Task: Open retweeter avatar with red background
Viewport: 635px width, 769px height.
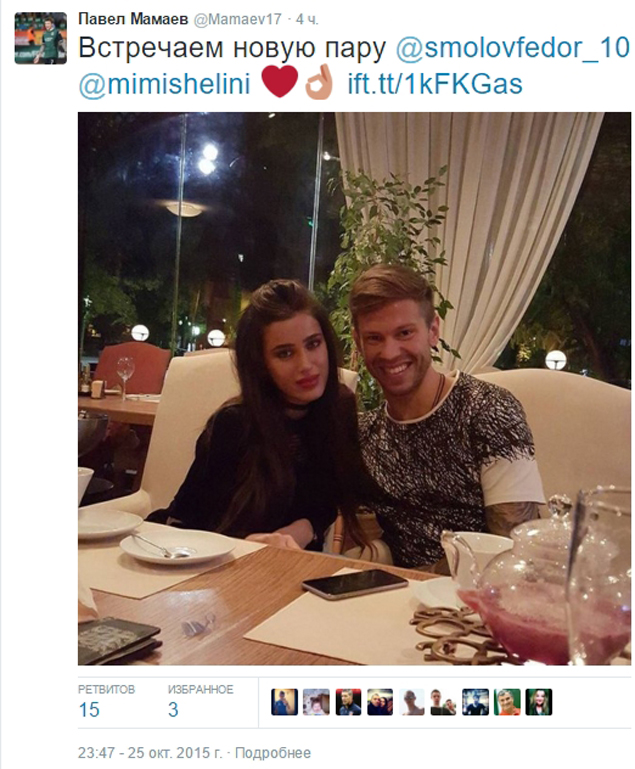Action: [x=348, y=702]
